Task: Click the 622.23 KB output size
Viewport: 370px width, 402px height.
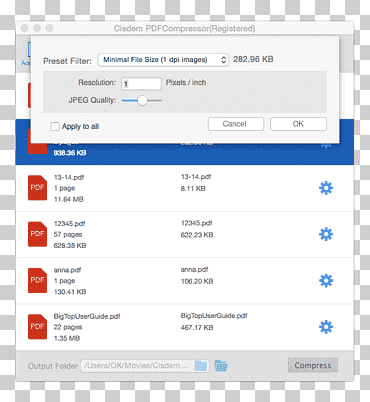Action: (x=197, y=235)
